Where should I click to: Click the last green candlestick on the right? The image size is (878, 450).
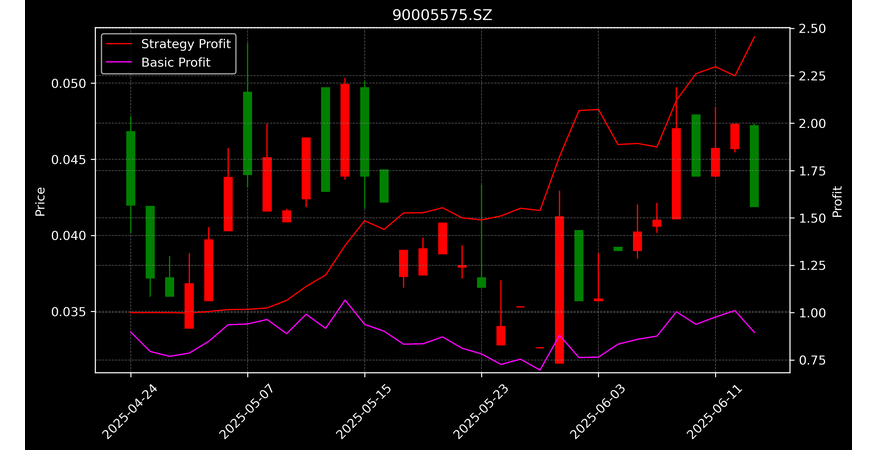coord(754,166)
